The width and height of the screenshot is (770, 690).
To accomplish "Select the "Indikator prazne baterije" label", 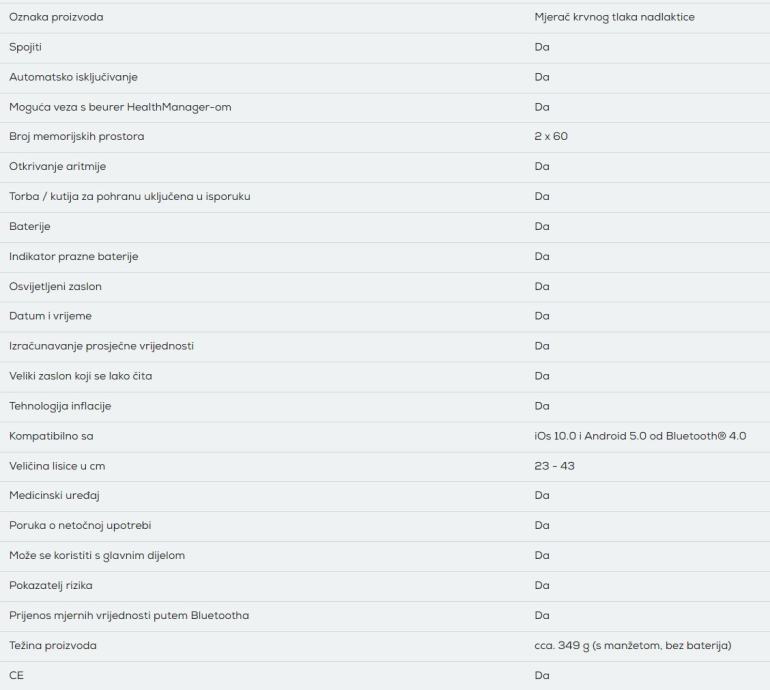I will click(x=74, y=257).
